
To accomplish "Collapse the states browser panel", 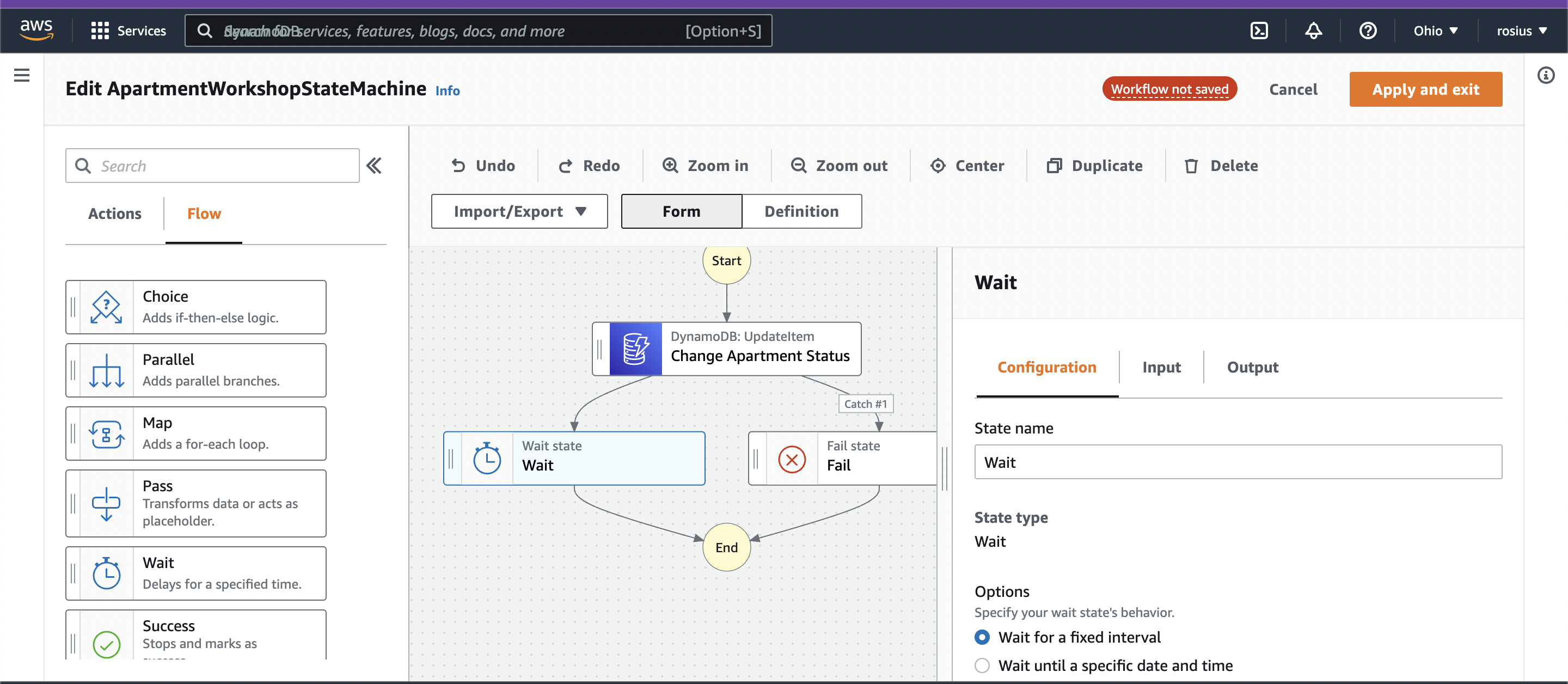I will coord(373,166).
